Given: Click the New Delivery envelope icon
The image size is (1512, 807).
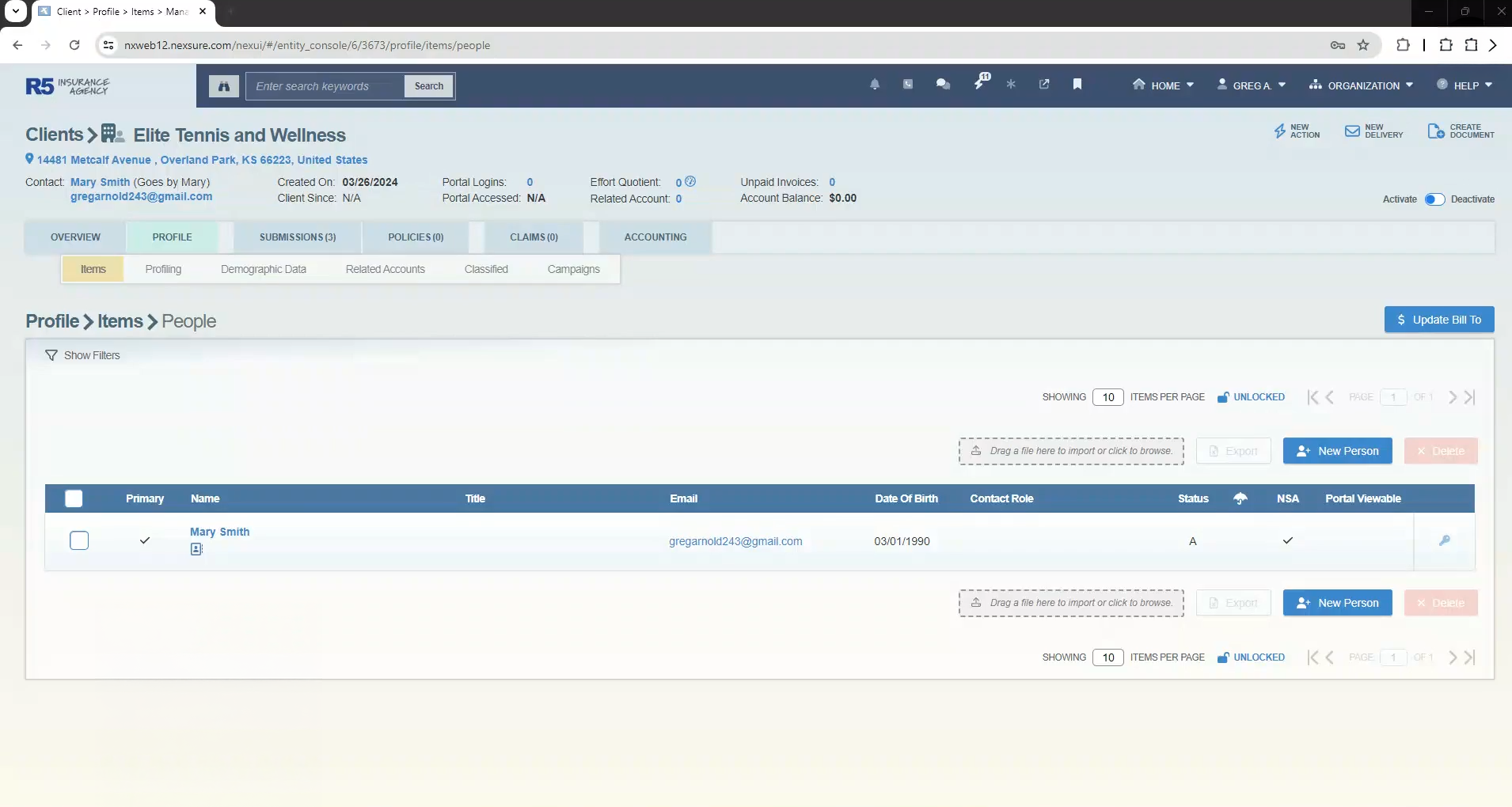Looking at the screenshot, I should pos(1352,131).
